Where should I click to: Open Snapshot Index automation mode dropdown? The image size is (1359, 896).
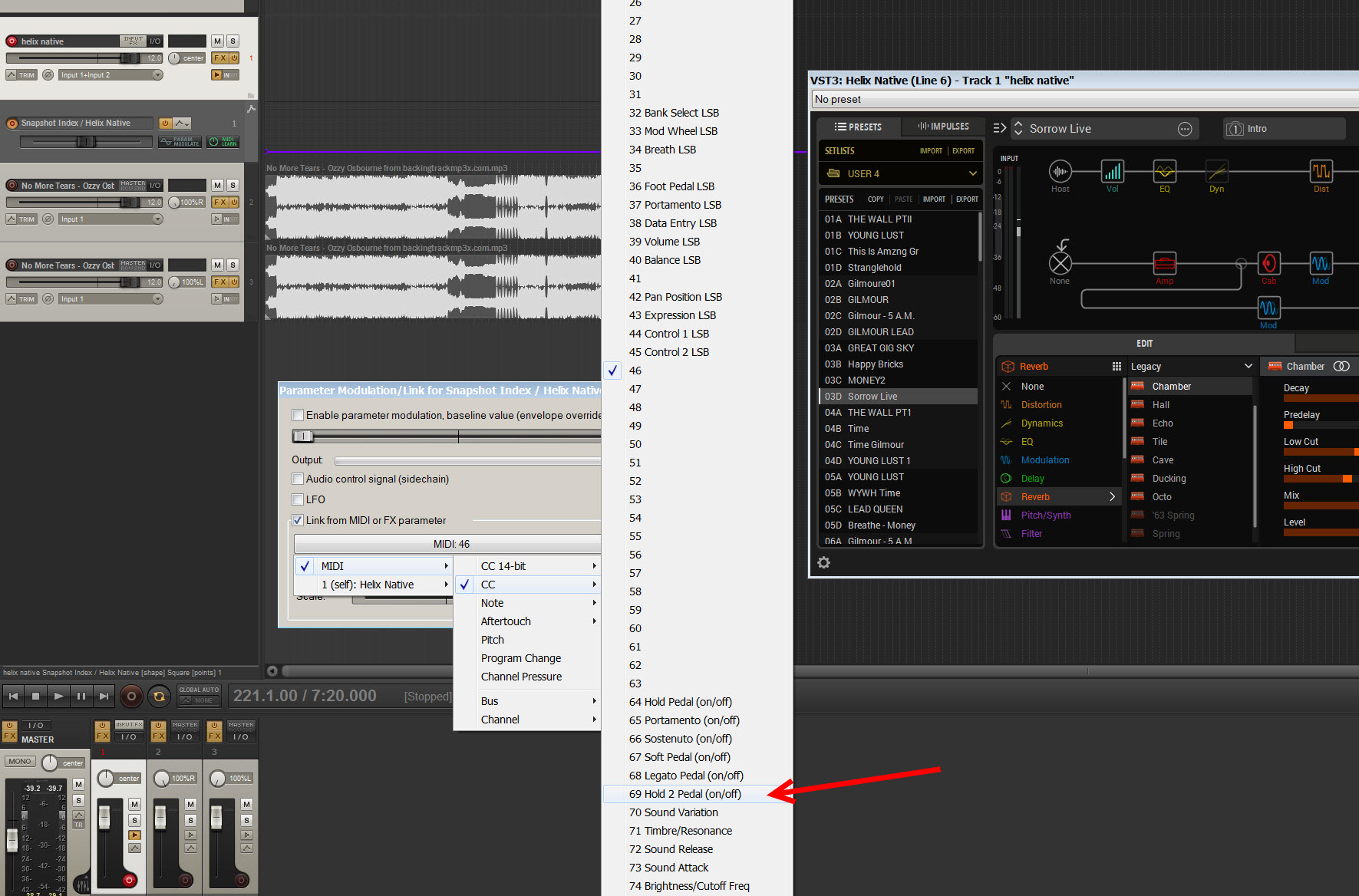[x=183, y=124]
